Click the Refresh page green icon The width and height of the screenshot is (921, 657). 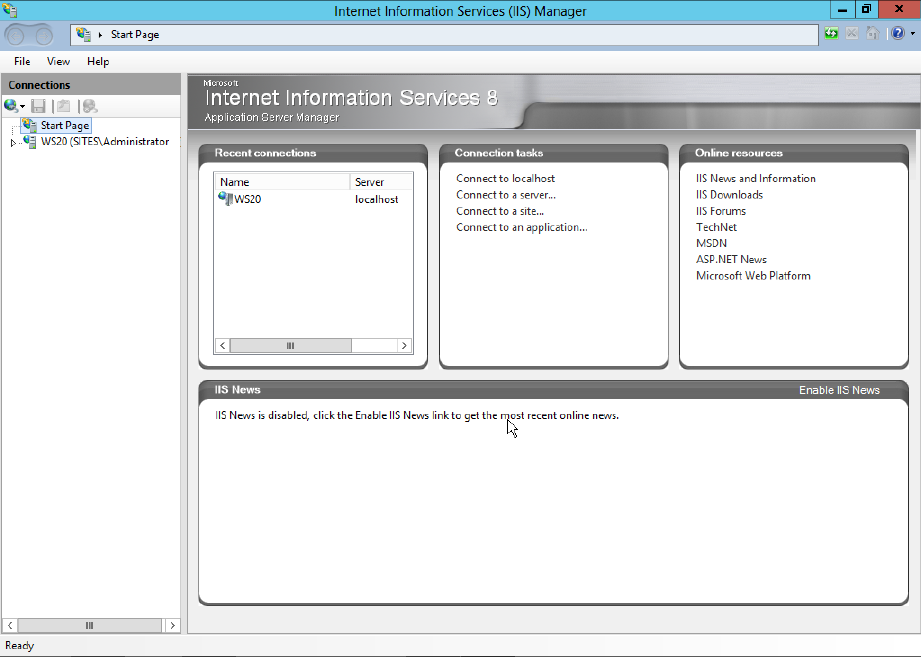[x=831, y=33]
